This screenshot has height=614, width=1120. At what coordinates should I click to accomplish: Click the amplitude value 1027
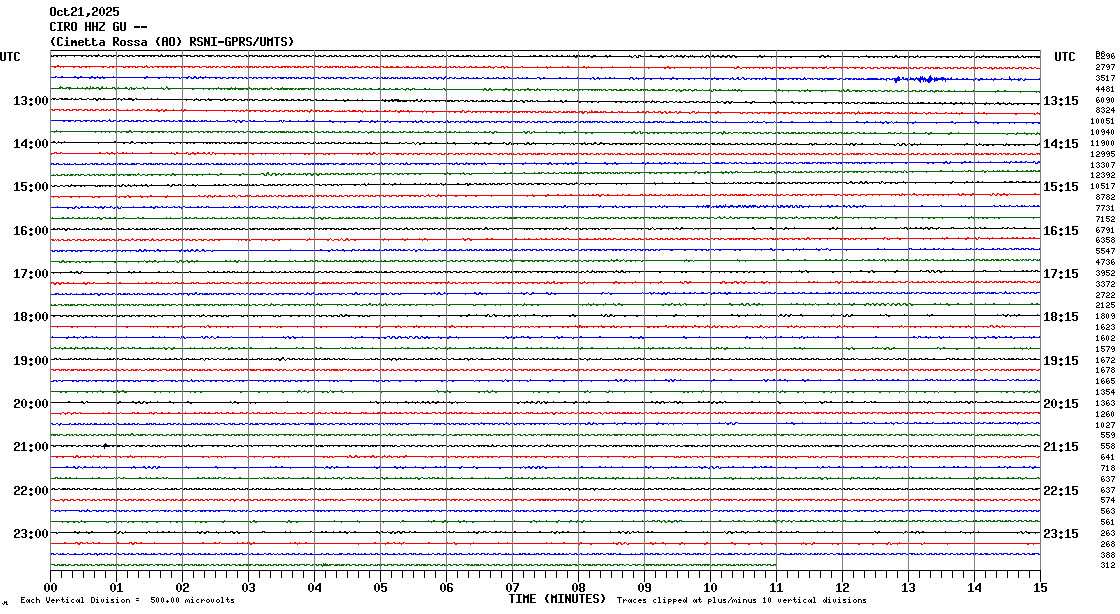[x=1105, y=426]
